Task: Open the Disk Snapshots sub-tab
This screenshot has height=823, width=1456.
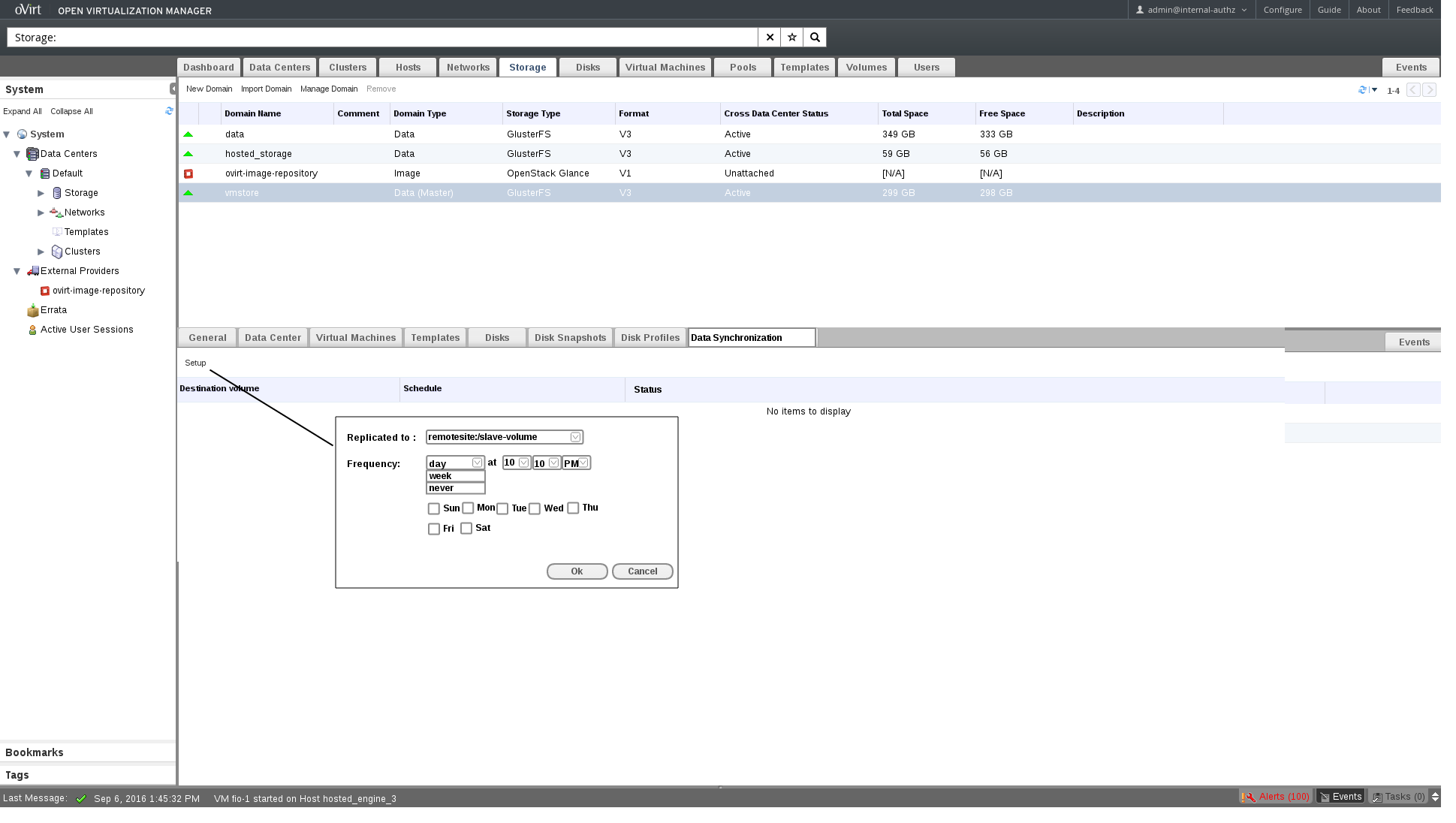Action: pos(570,338)
